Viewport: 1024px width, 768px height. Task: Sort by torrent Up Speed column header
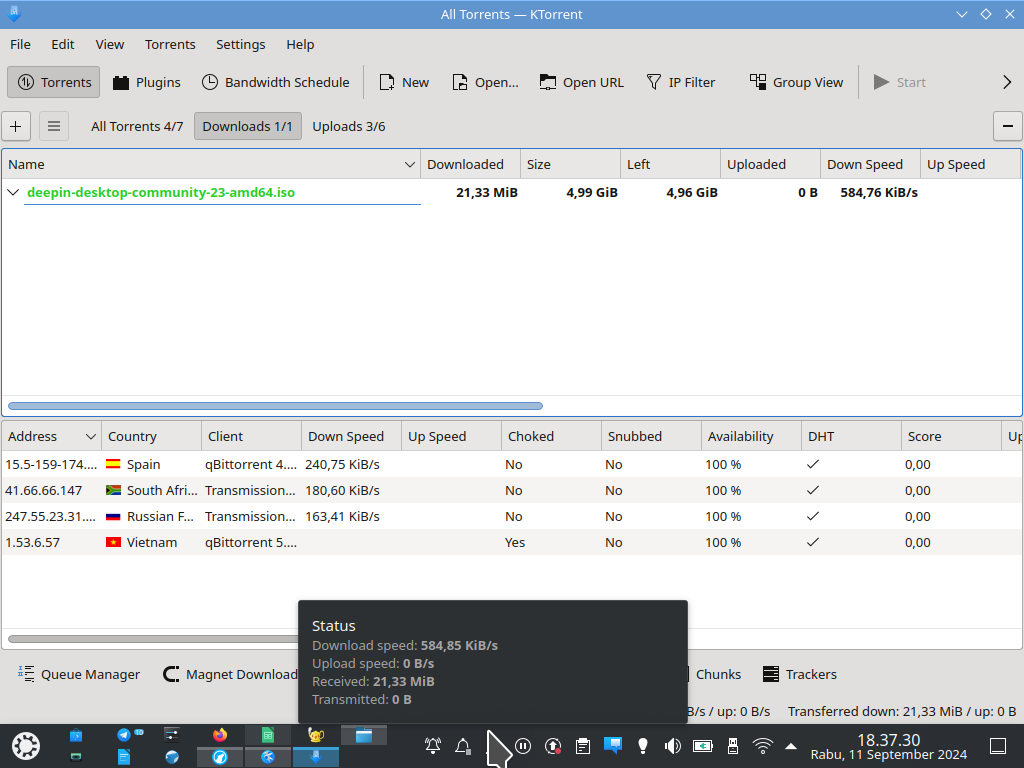click(970, 165)
